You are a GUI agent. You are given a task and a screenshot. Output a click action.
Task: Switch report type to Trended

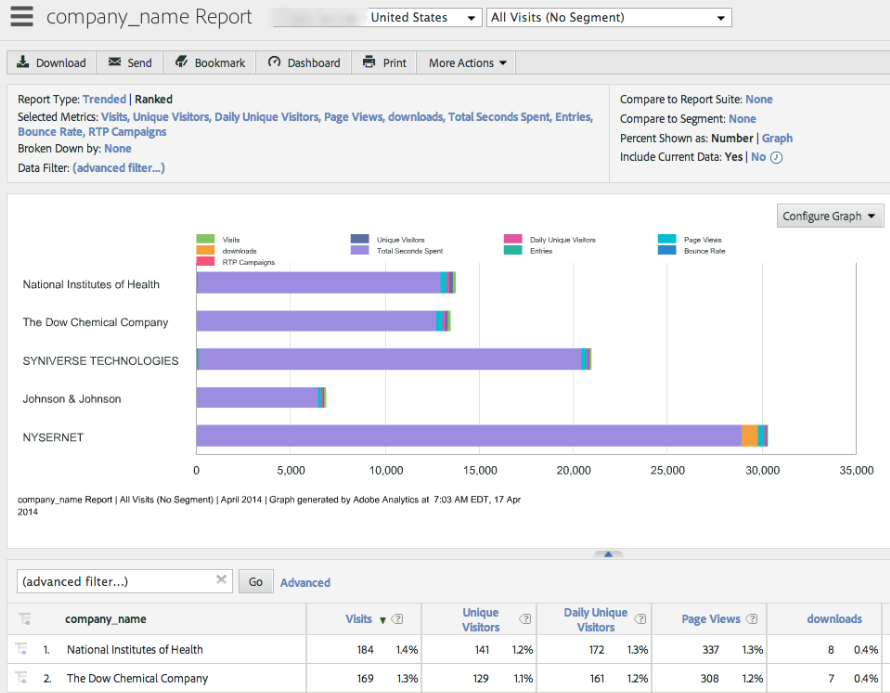pos(104,99)
